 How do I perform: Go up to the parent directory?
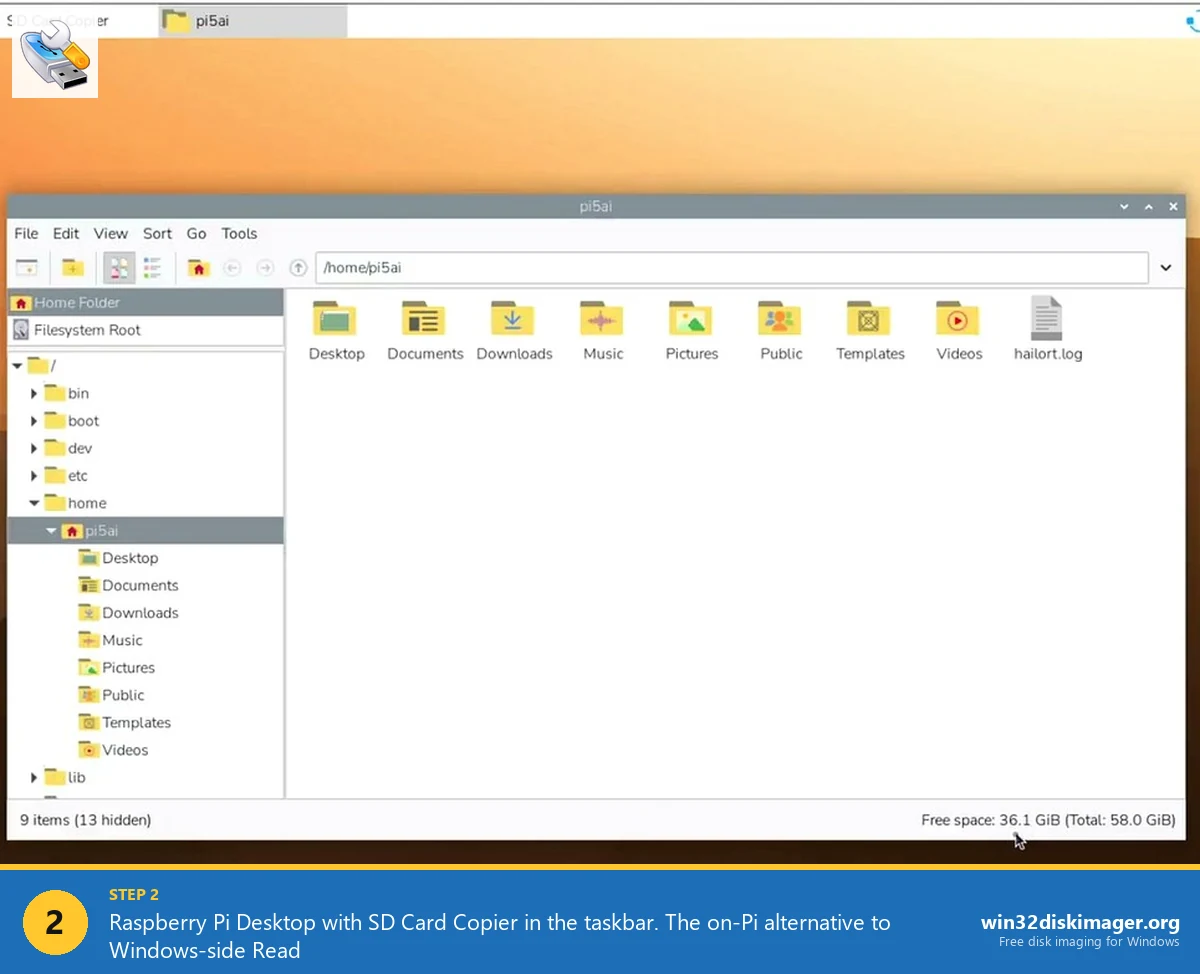(298, 267)
